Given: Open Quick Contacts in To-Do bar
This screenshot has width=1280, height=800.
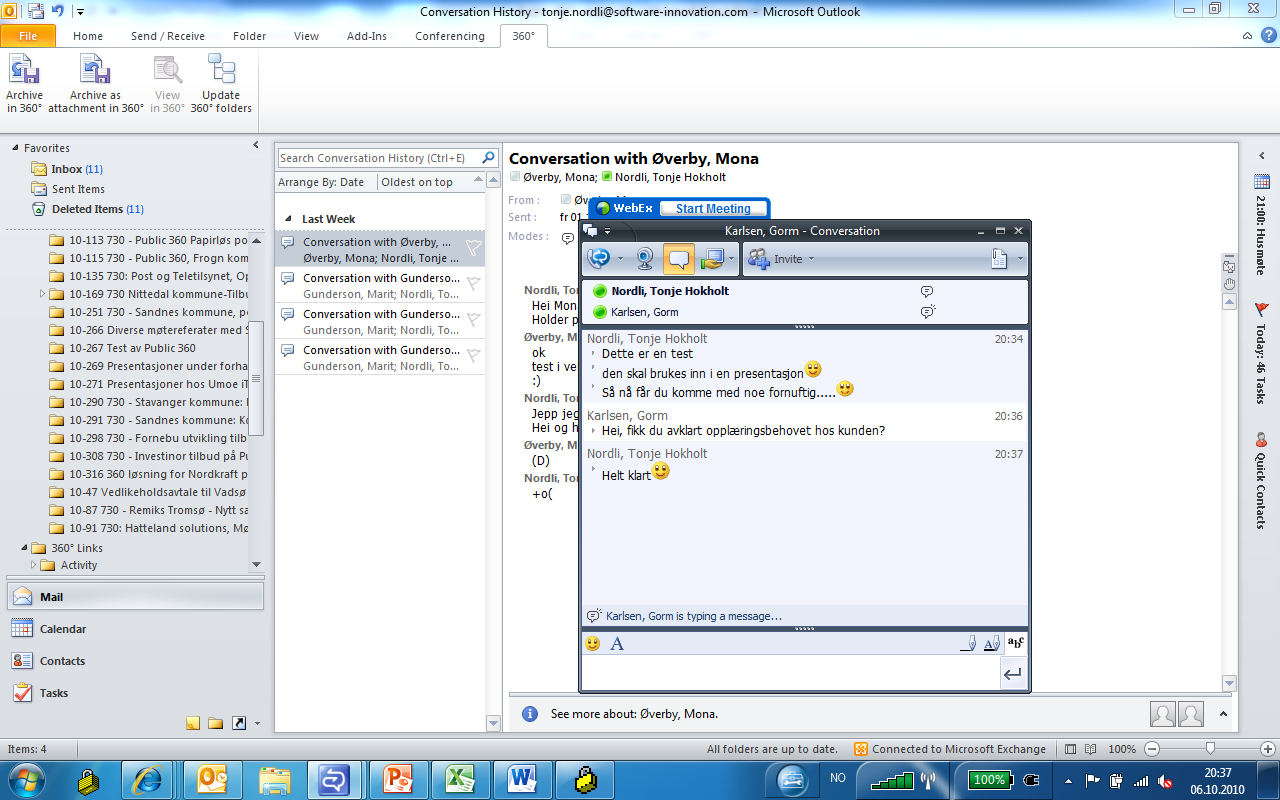Looking at the screenshot, I should (x=1261, y=480).
